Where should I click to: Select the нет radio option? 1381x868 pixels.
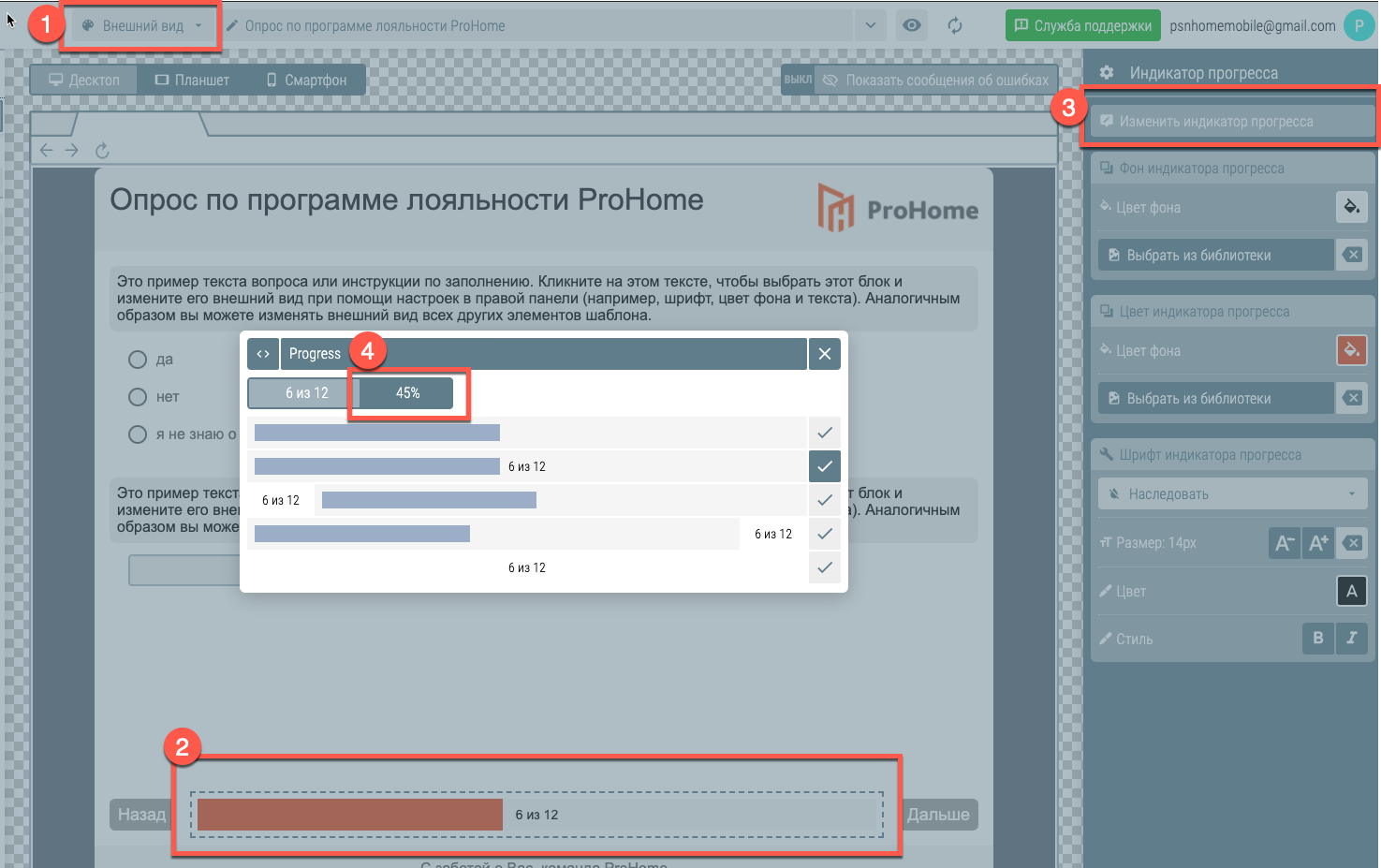(138, 397)
